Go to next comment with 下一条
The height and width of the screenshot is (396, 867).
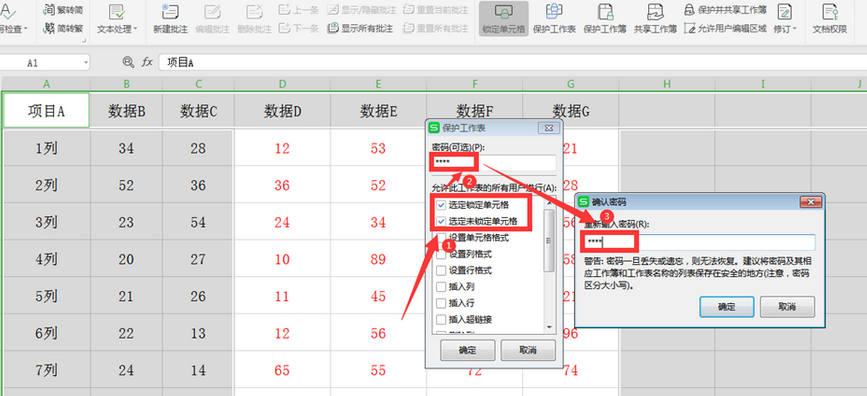[299, 28]
